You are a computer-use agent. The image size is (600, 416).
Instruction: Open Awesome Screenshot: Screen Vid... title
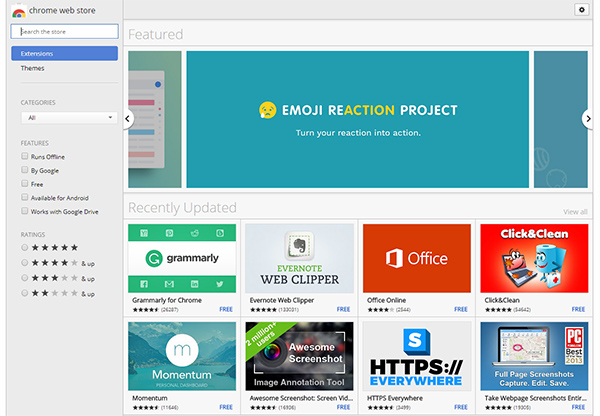(301, 398)
